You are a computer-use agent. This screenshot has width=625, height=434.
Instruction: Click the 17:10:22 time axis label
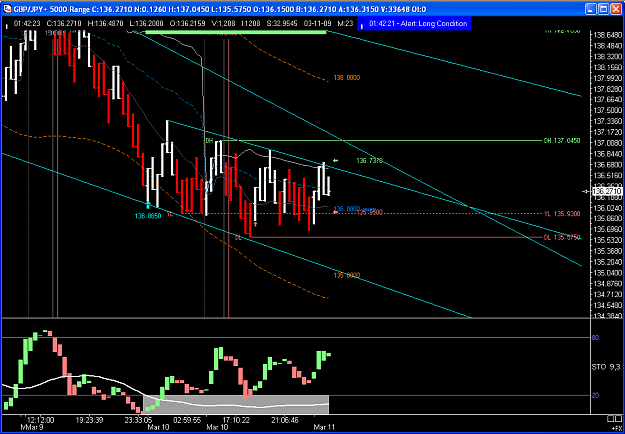click(x=234, y=420)
